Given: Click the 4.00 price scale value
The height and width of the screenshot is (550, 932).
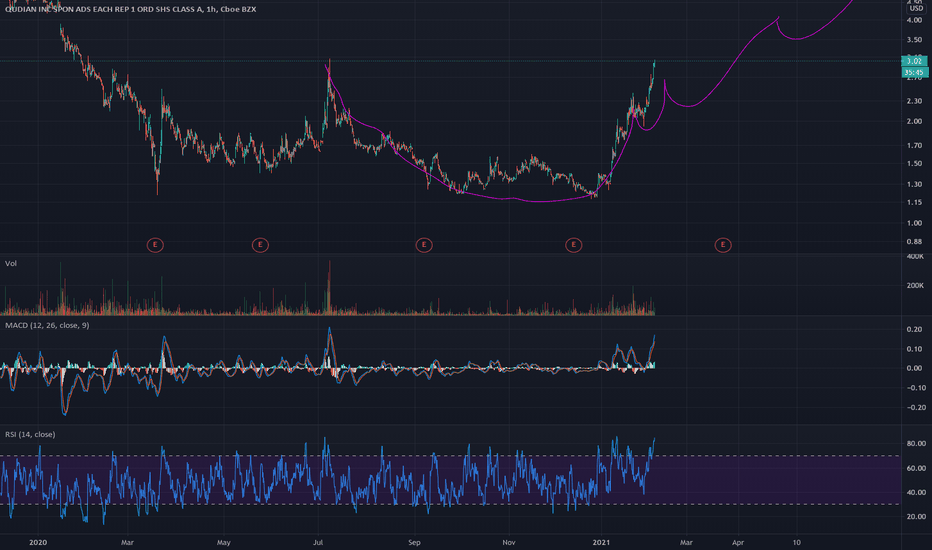Looking at the screenshot, I should coord(914,20).
